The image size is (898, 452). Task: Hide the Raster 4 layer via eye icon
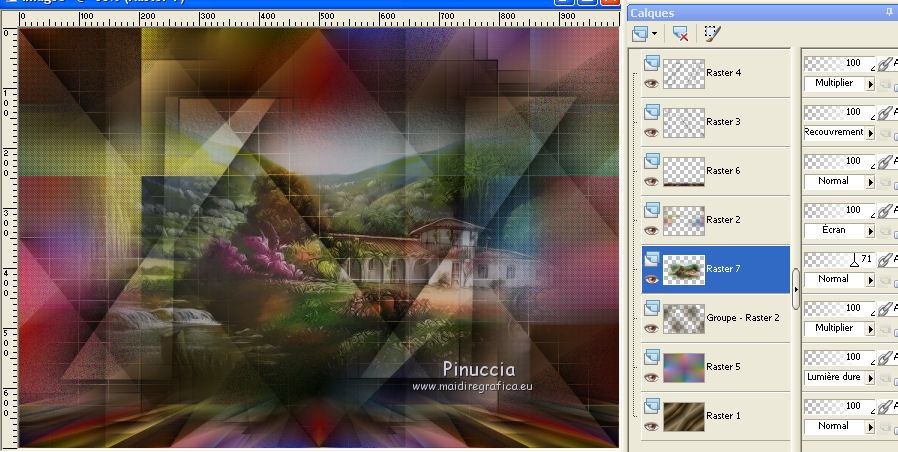pos(651,84)
